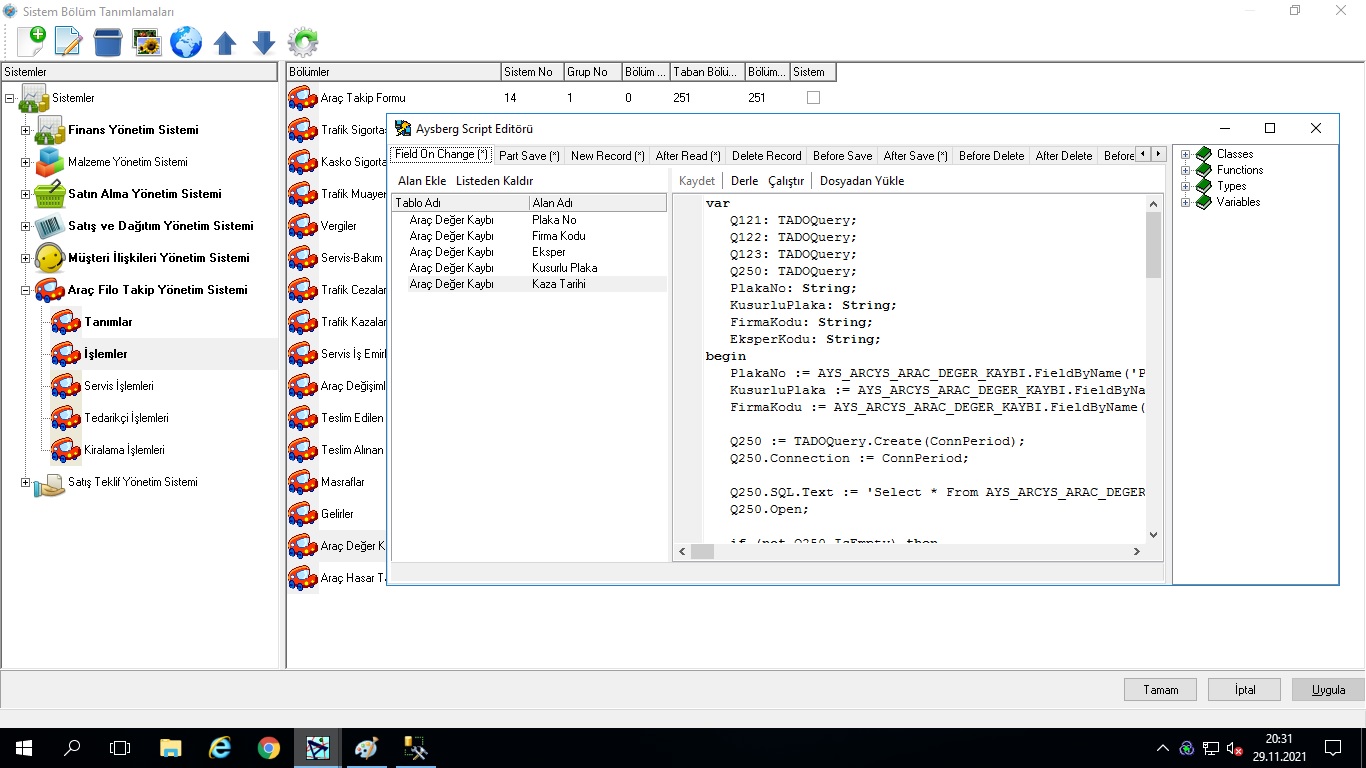Screen dimensions: 1366x768
Task: Open Google Chrome from the taskbar
Action: [268, 748]
